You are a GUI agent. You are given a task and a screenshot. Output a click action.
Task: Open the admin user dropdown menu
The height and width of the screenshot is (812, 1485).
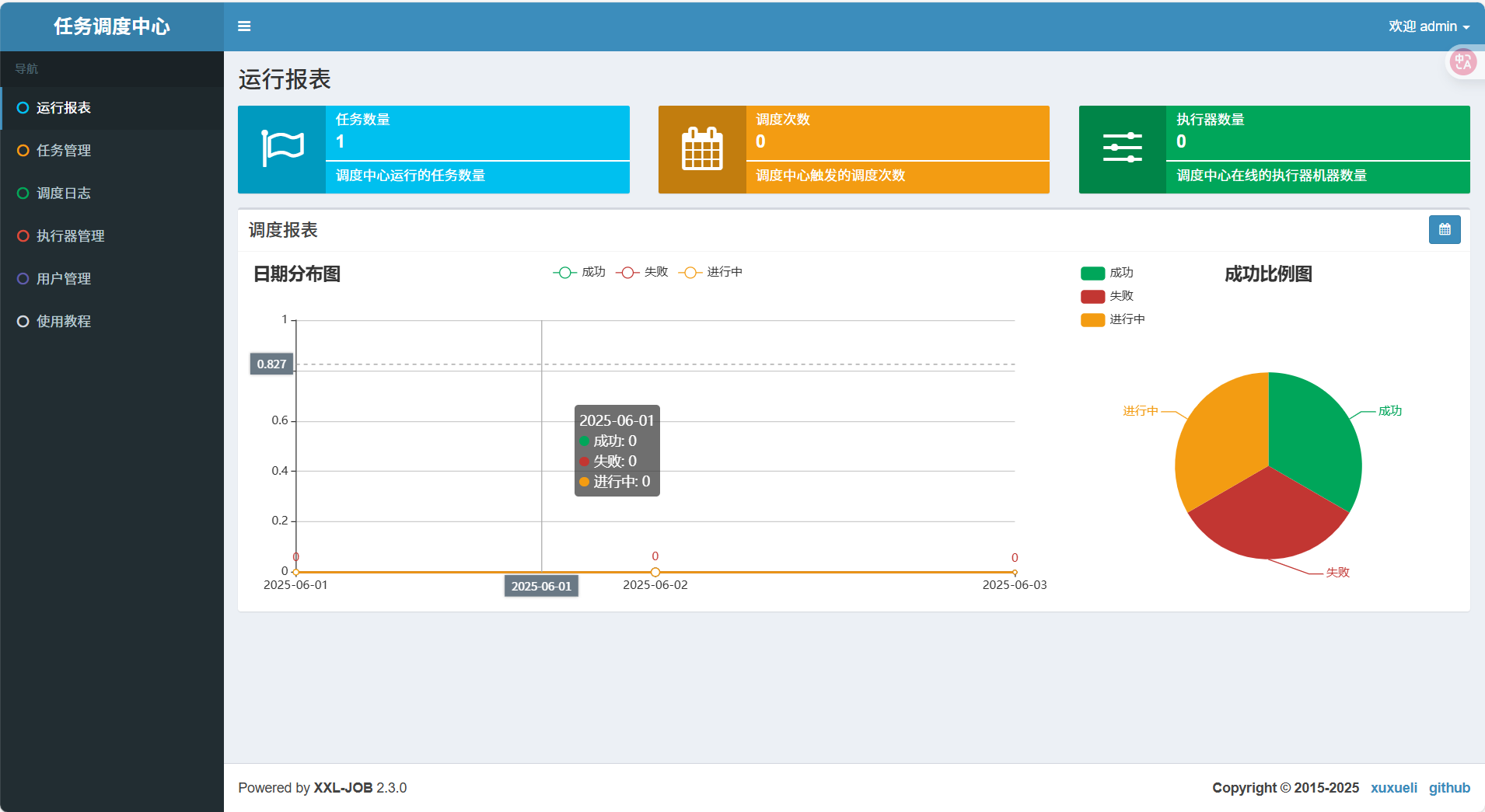coord(1429,26)
